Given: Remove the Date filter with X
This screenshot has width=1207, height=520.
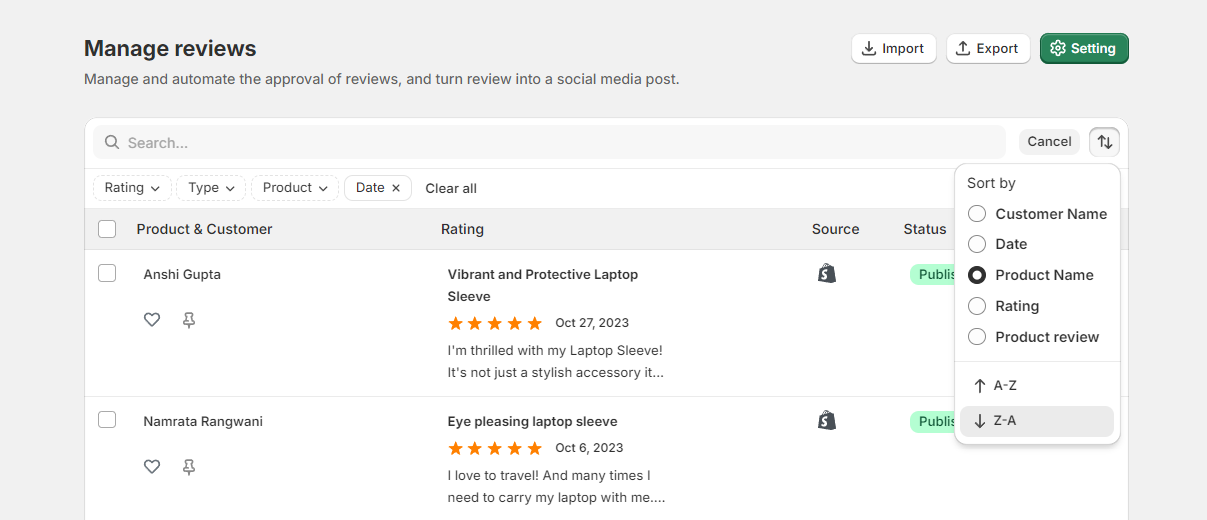Looking at the screenshot, I should (396, 188).
